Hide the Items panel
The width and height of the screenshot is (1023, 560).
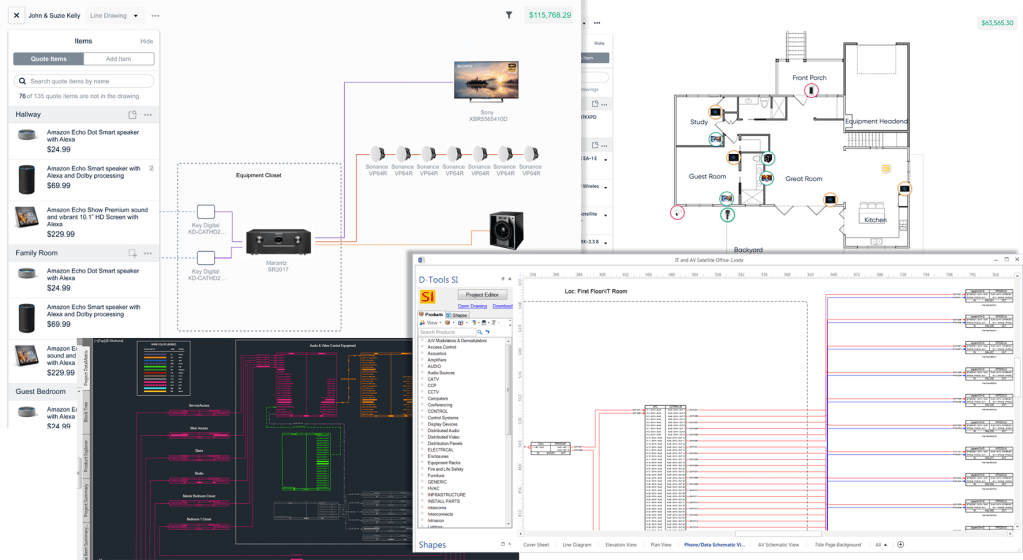[146, 41]
